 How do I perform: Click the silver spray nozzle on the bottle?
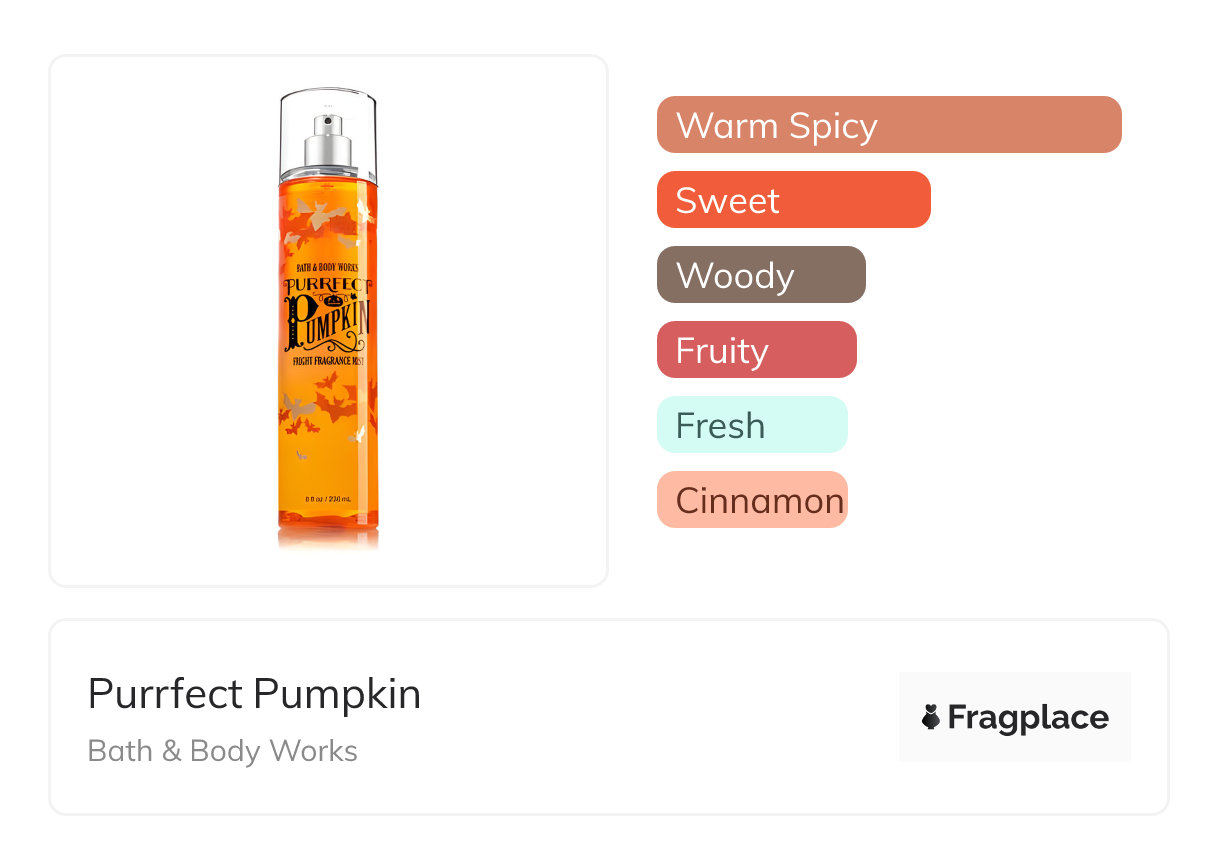pos(331,139)
